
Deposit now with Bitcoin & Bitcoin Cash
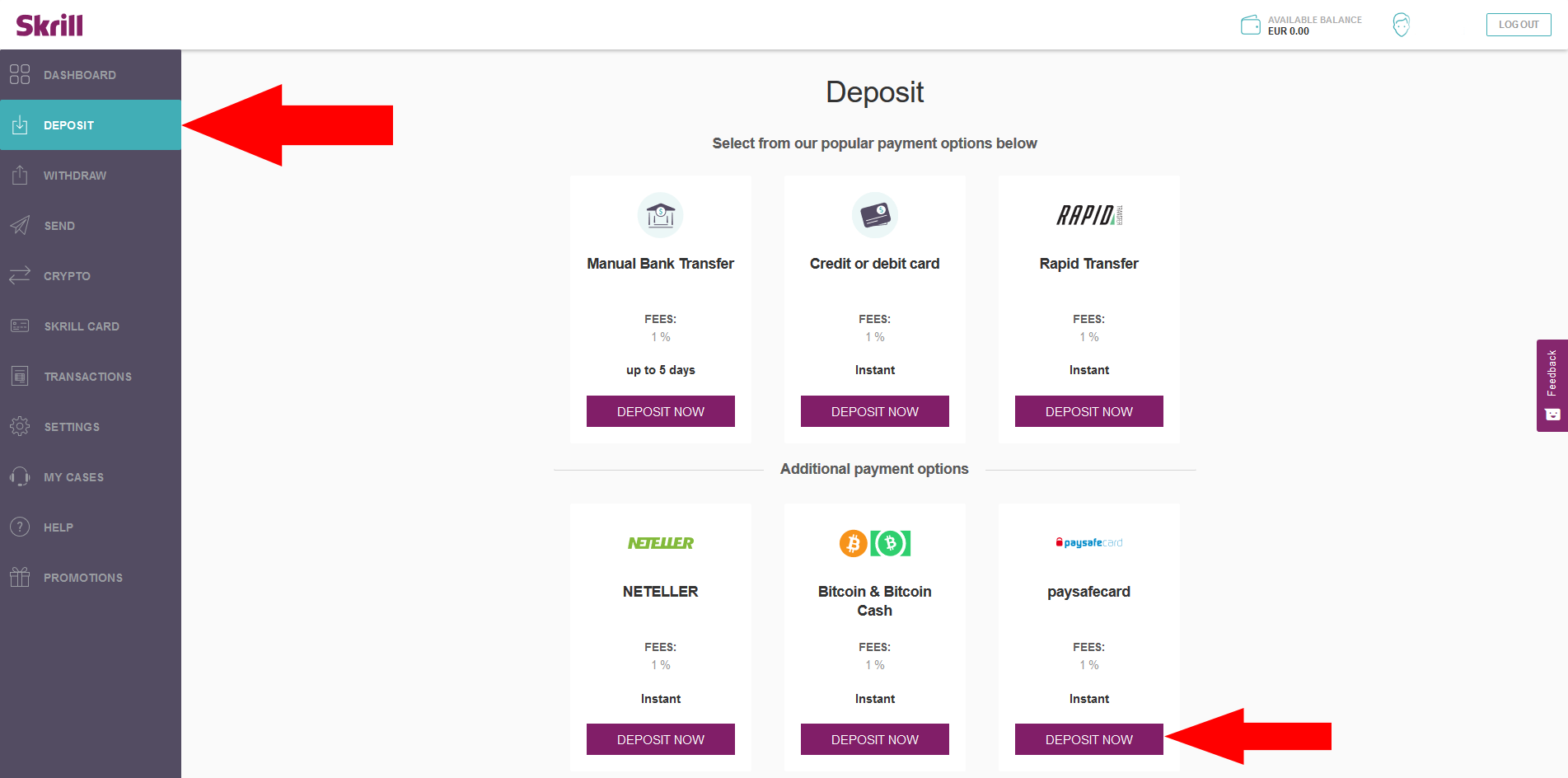click(874, 739)
